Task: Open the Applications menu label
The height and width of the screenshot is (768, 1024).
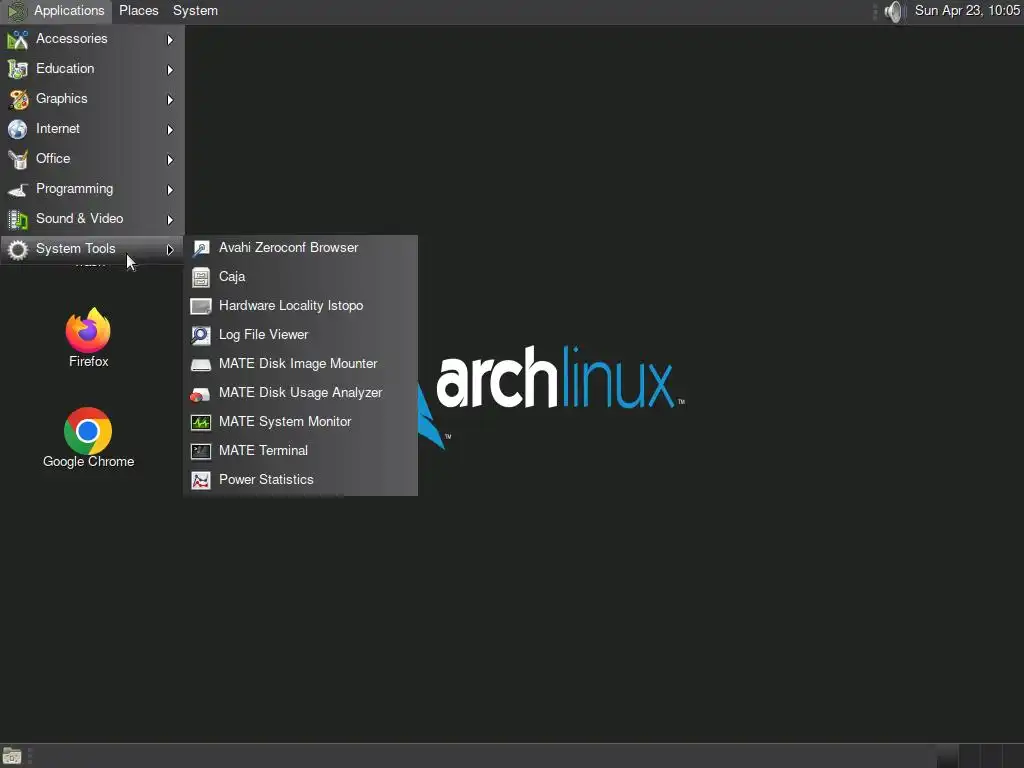Action: coord(69,11)
